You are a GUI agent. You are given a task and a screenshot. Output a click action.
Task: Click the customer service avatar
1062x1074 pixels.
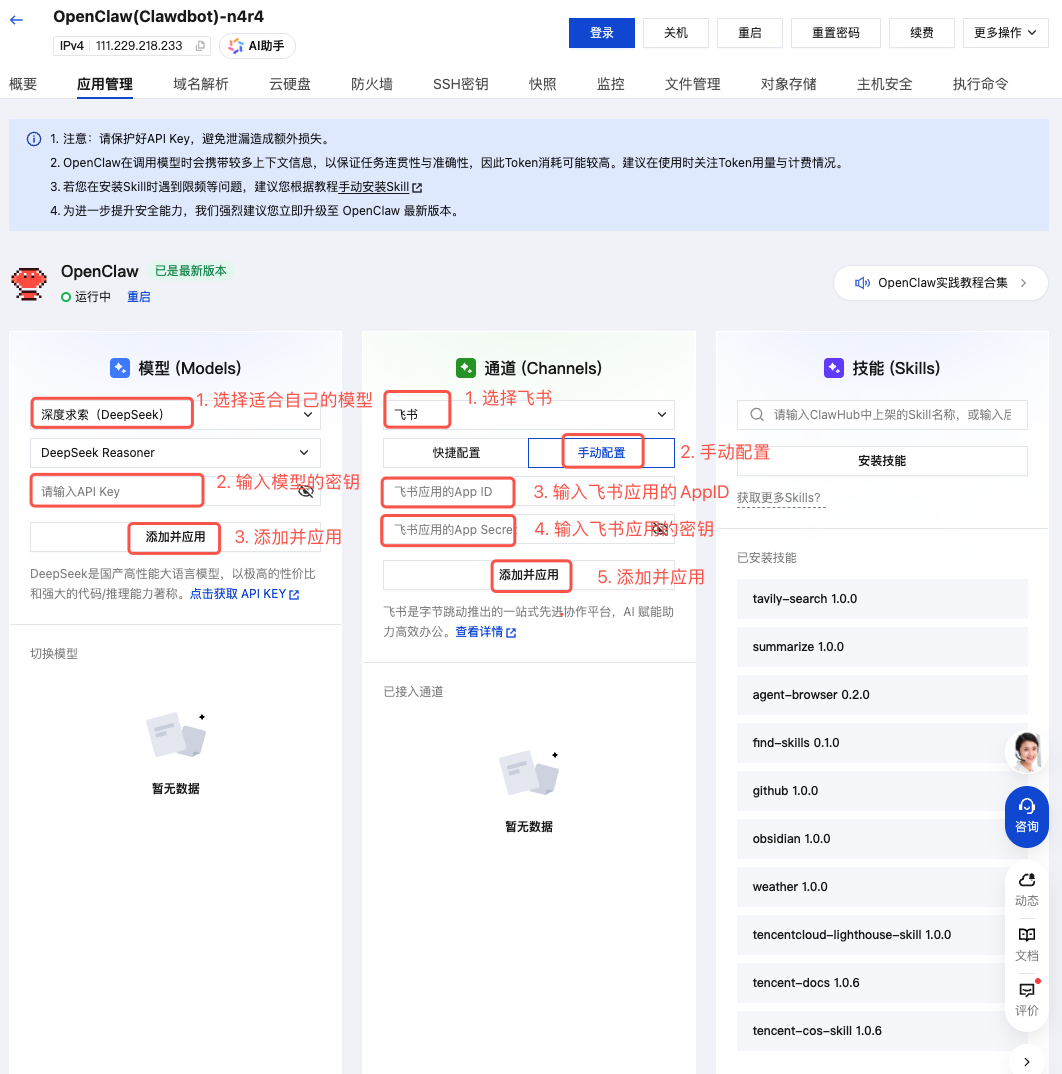tap(1026, 753)
